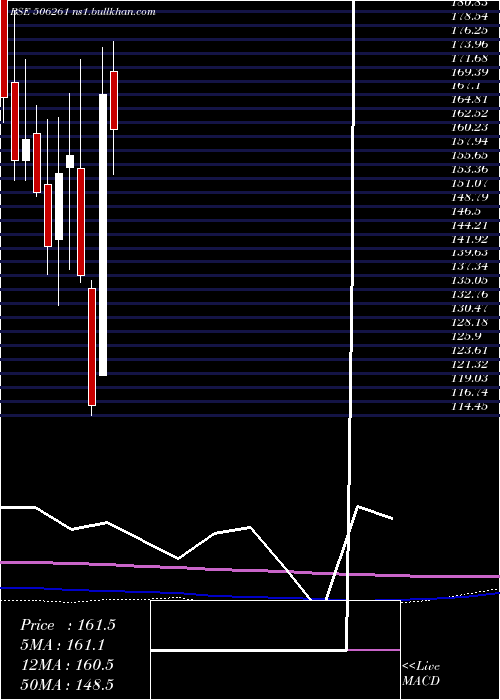Click the last red candlestick on the right
Viewport: 500px width, 700px height.
click(x=114, y=100)
